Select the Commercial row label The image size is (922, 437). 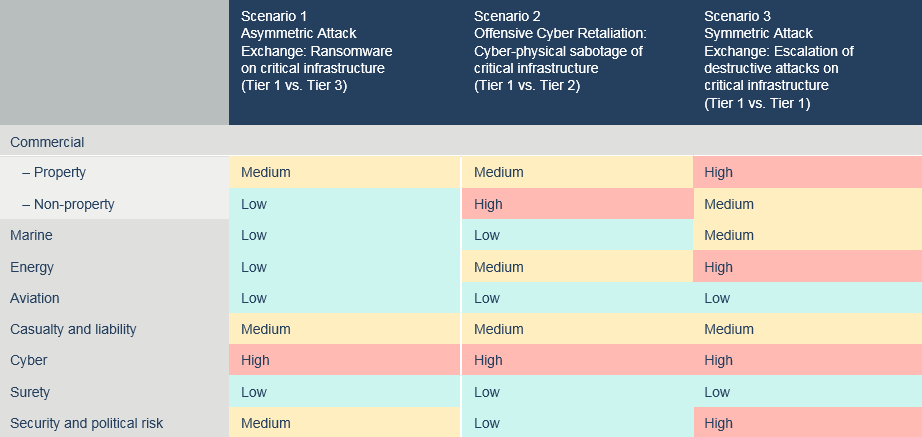pyautogui.click(x=47, y=142)
